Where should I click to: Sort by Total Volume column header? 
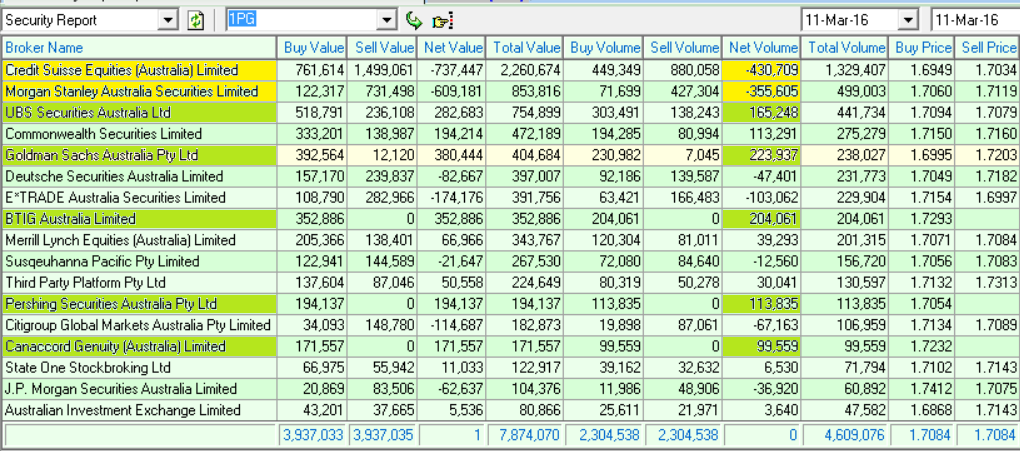pos(847,48)
